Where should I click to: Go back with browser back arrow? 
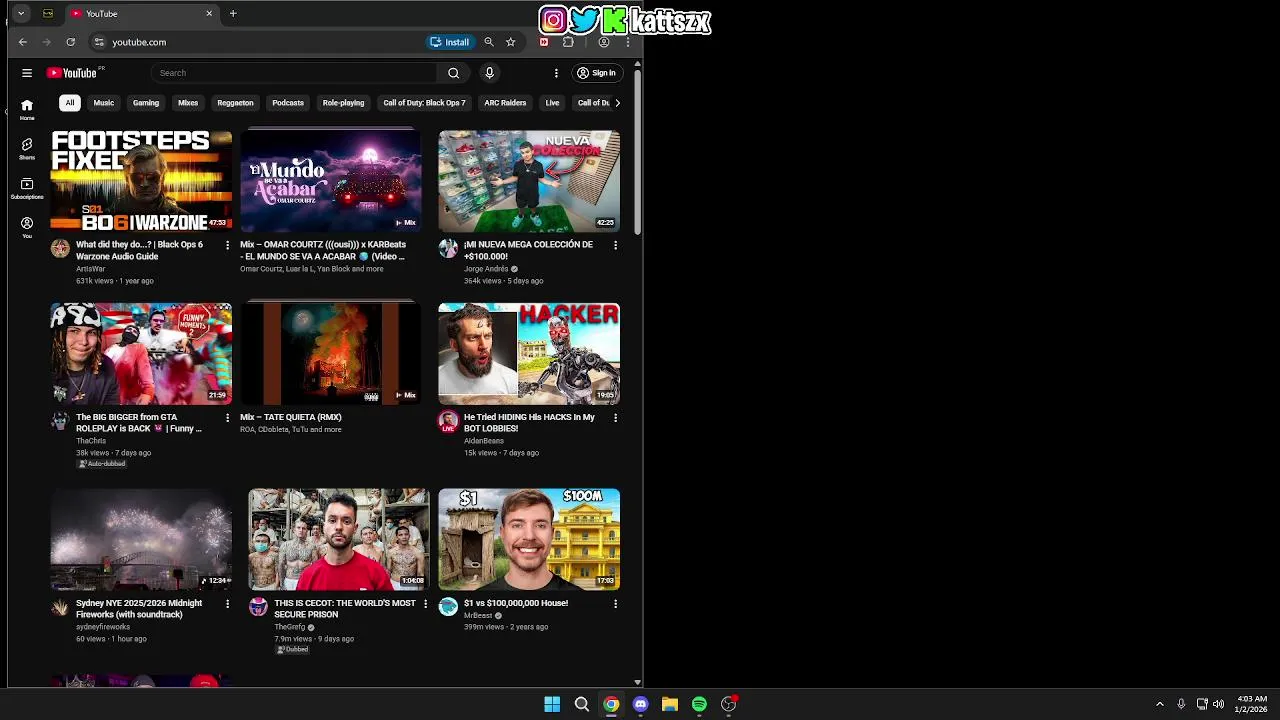[23, 42]
